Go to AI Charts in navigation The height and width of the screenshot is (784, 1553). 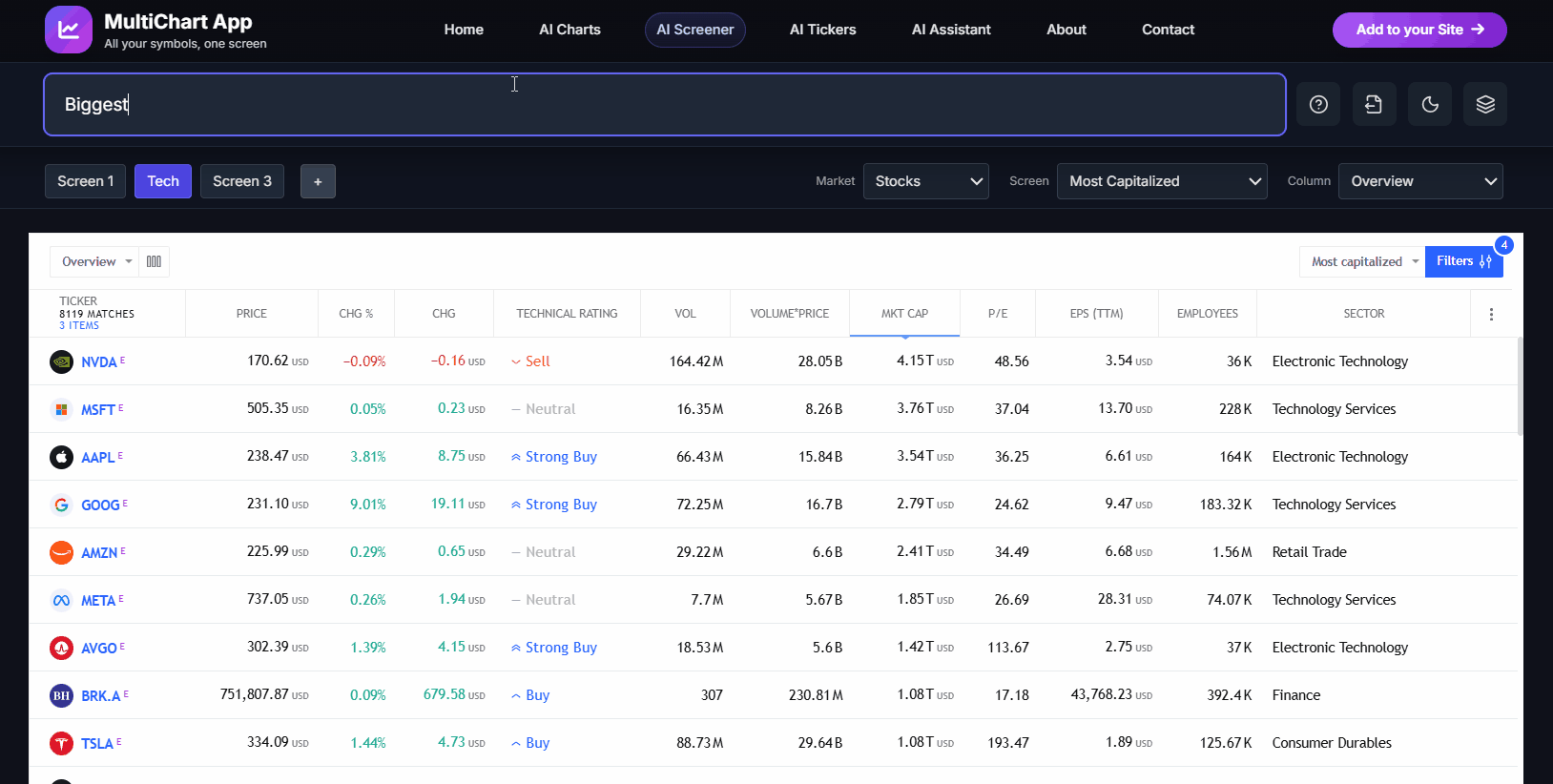pos(569,30)
